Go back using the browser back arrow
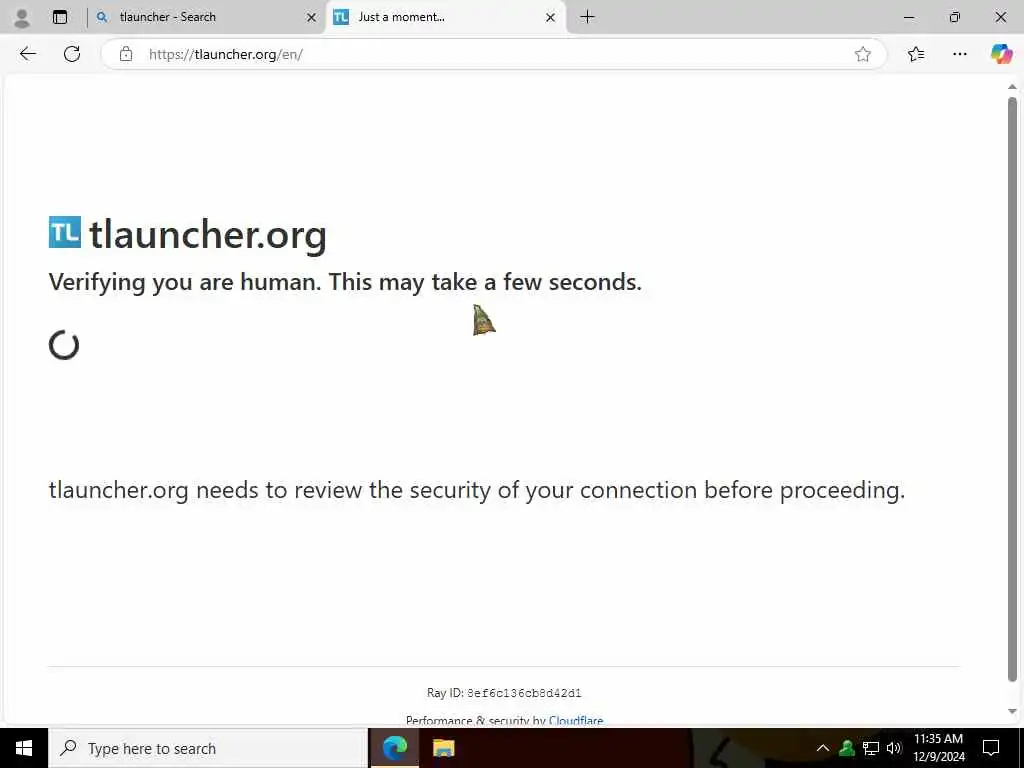 click(27, 54)
